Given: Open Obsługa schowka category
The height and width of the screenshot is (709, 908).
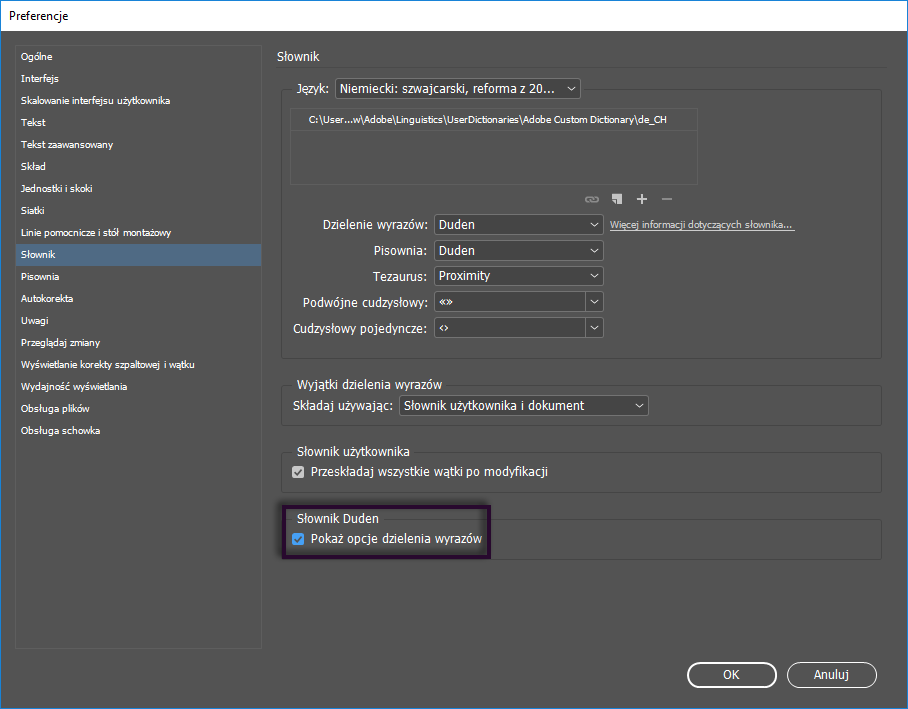Looking at the screenshot, I should coord(138,431).
